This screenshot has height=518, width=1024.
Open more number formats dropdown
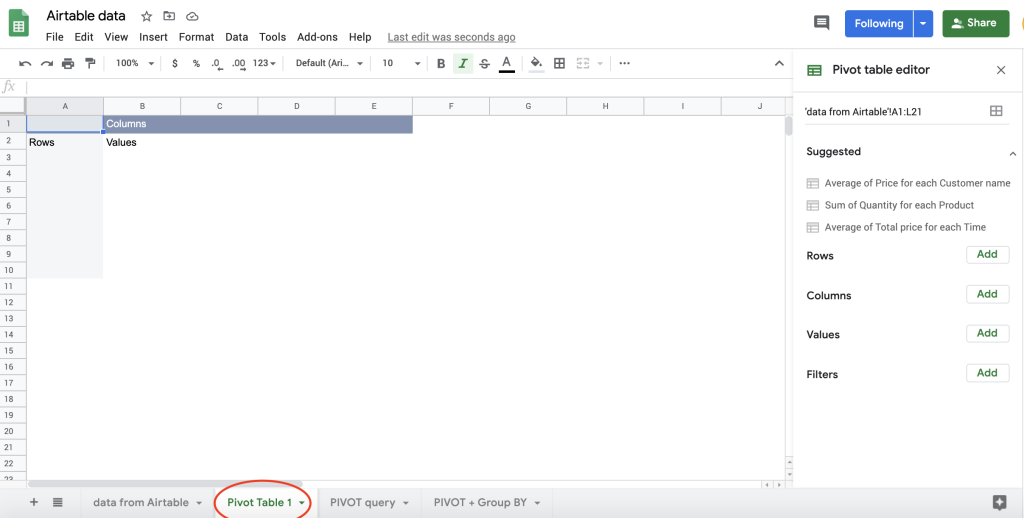[264, 63]
